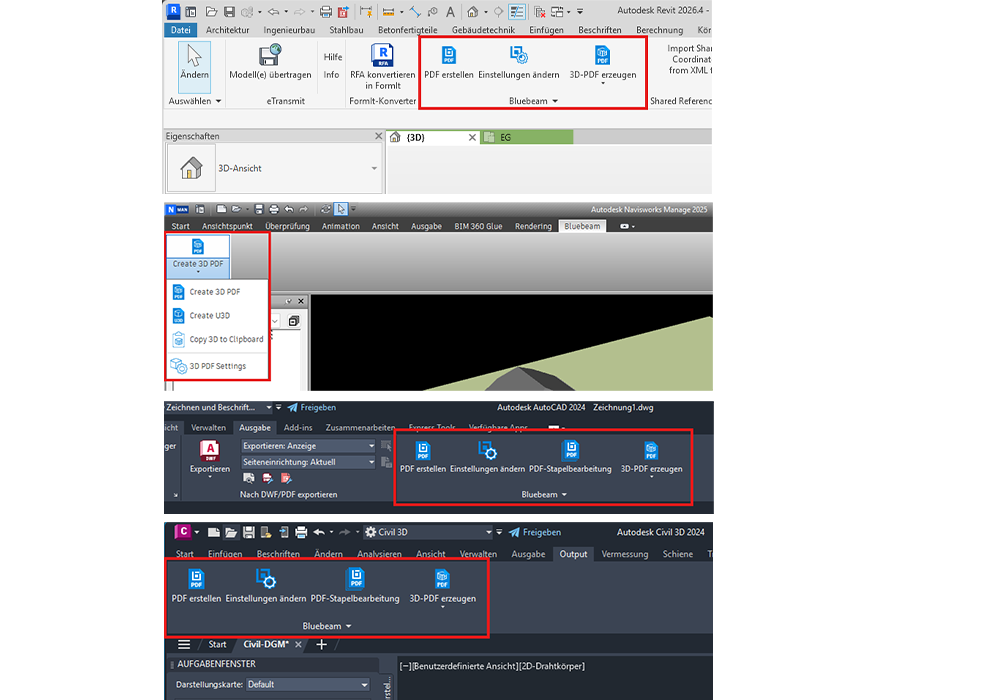
Task: Click Info in the Revit ribbon
Action: pos(331,75)
